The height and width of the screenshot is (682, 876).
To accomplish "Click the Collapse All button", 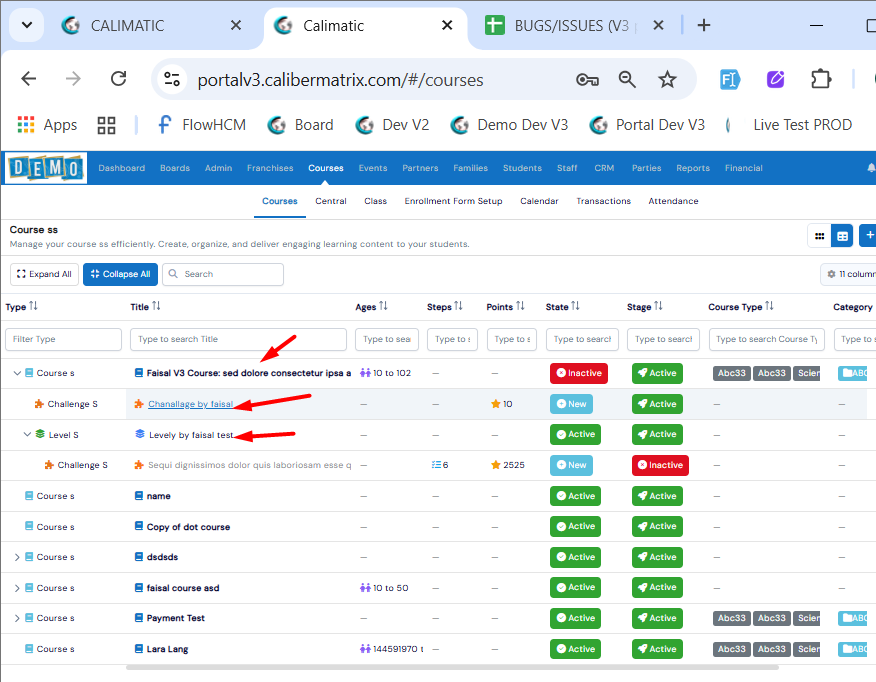I will (x=120, y=274).
